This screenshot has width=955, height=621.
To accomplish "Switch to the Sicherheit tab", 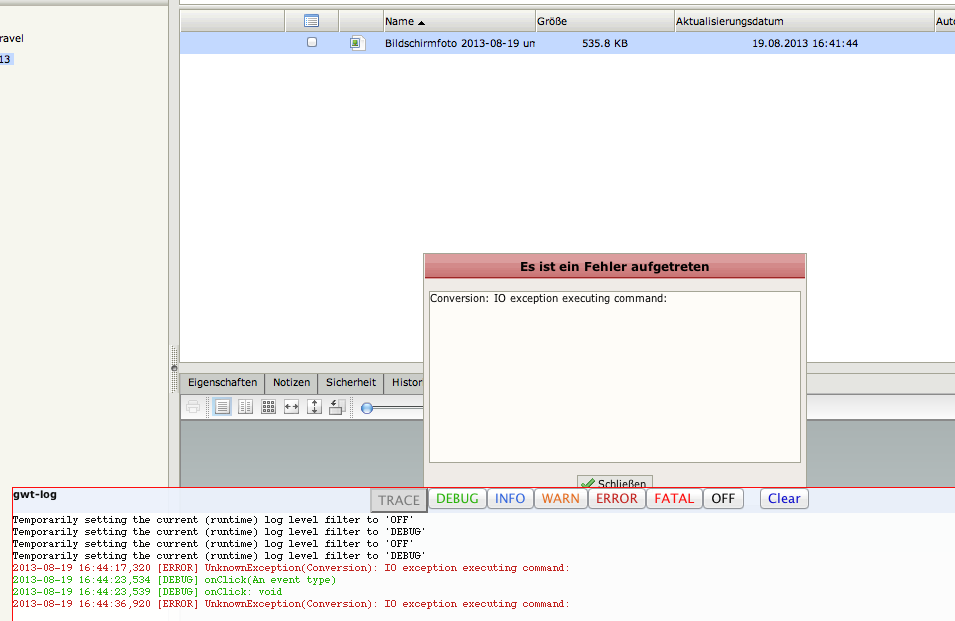I will pos(350,382).
